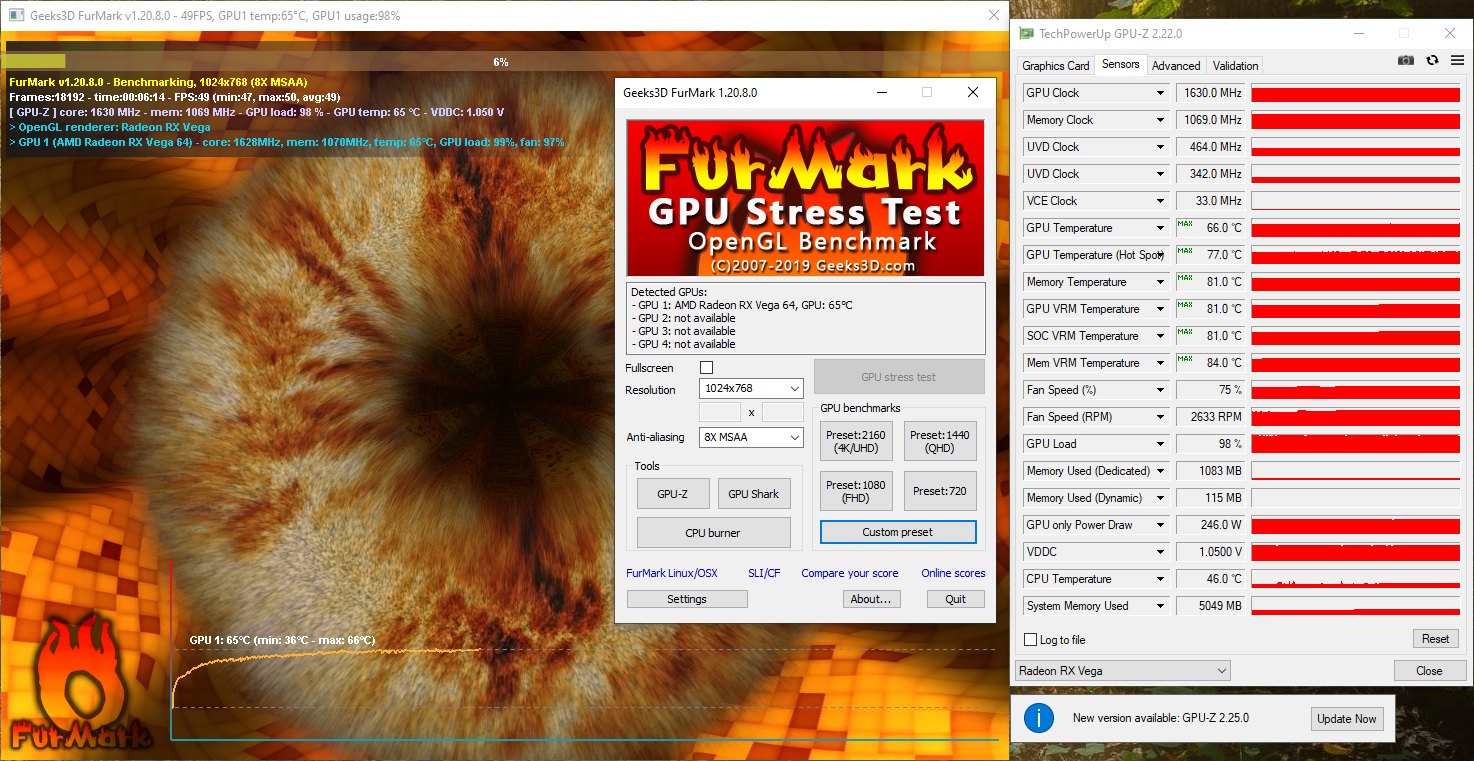Viewport: 1474px width, 761px height.
Task: Reset GPU-Z sensor readings
Action: pos(1435,639)
